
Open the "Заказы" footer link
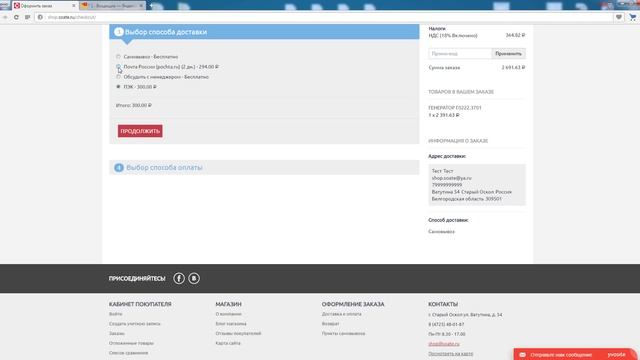click(x=117, y=333)
